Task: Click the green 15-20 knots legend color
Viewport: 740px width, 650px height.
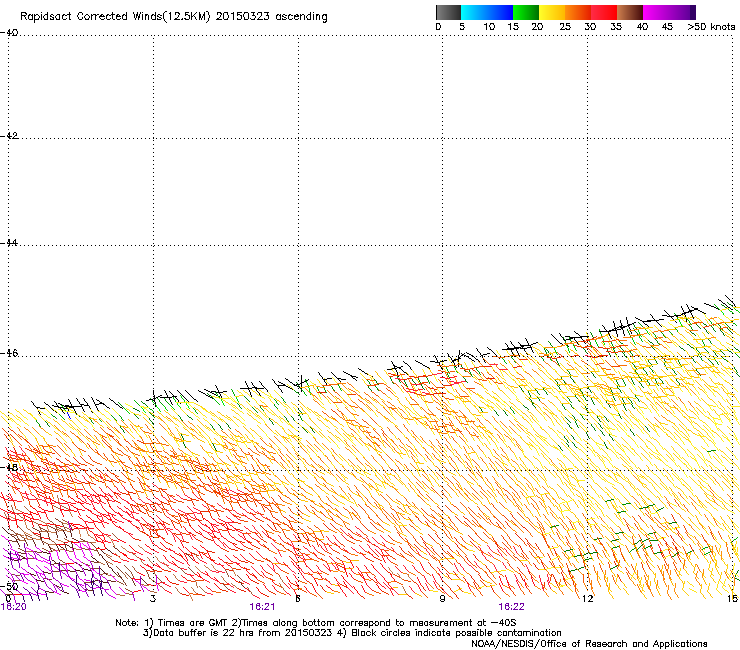Action: tap(526, 12)
